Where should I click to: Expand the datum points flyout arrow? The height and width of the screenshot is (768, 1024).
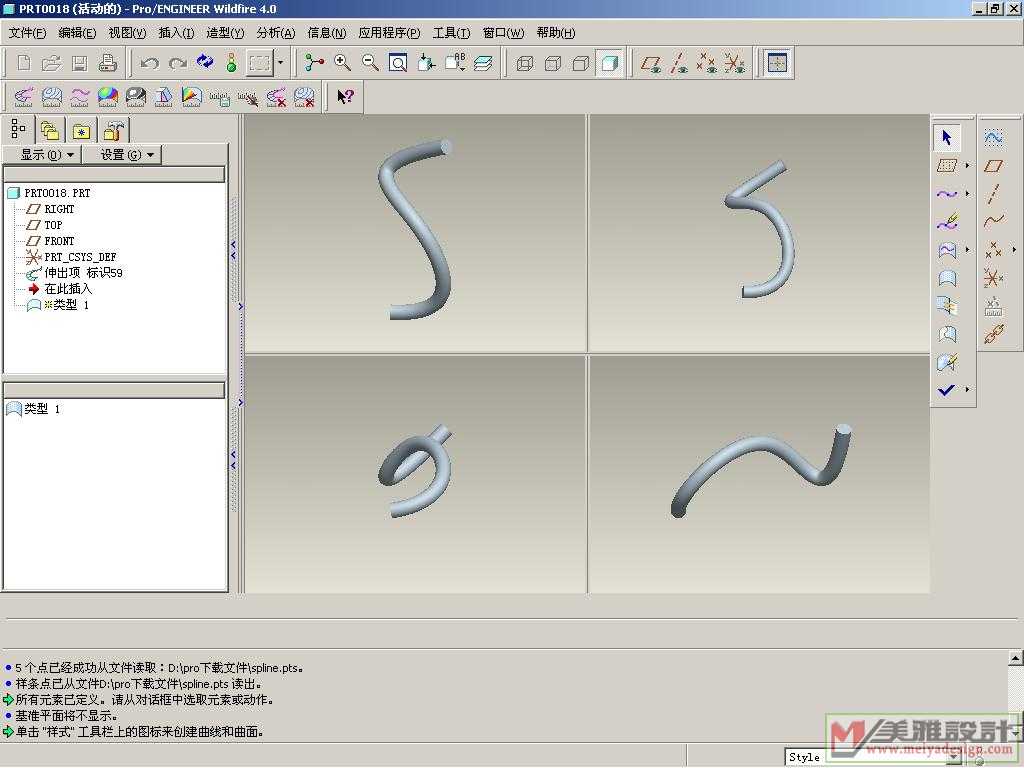click(1014, 249)
